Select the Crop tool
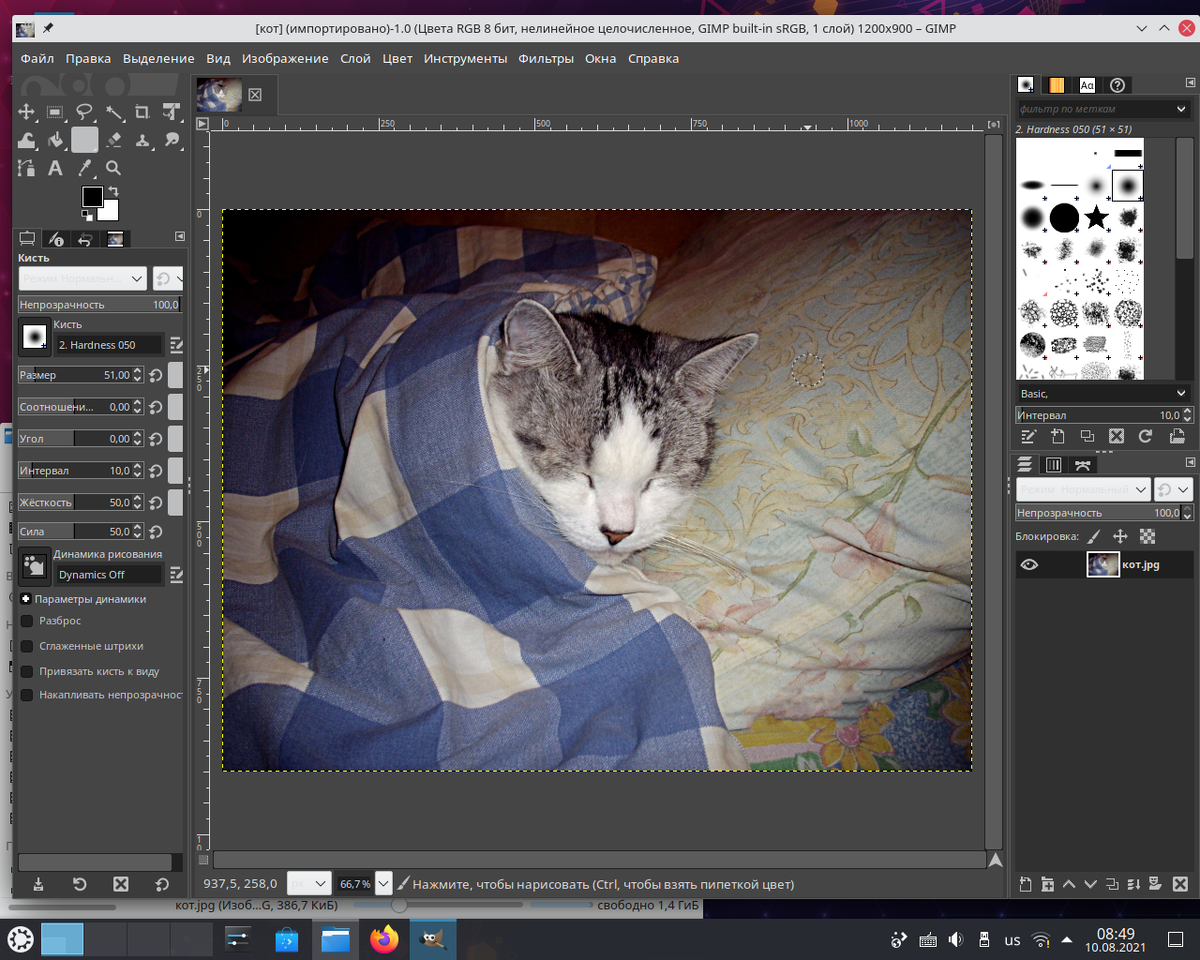The height and width of the screenshot is (960, 1200). pyautogui.click(x=143, y=112)
